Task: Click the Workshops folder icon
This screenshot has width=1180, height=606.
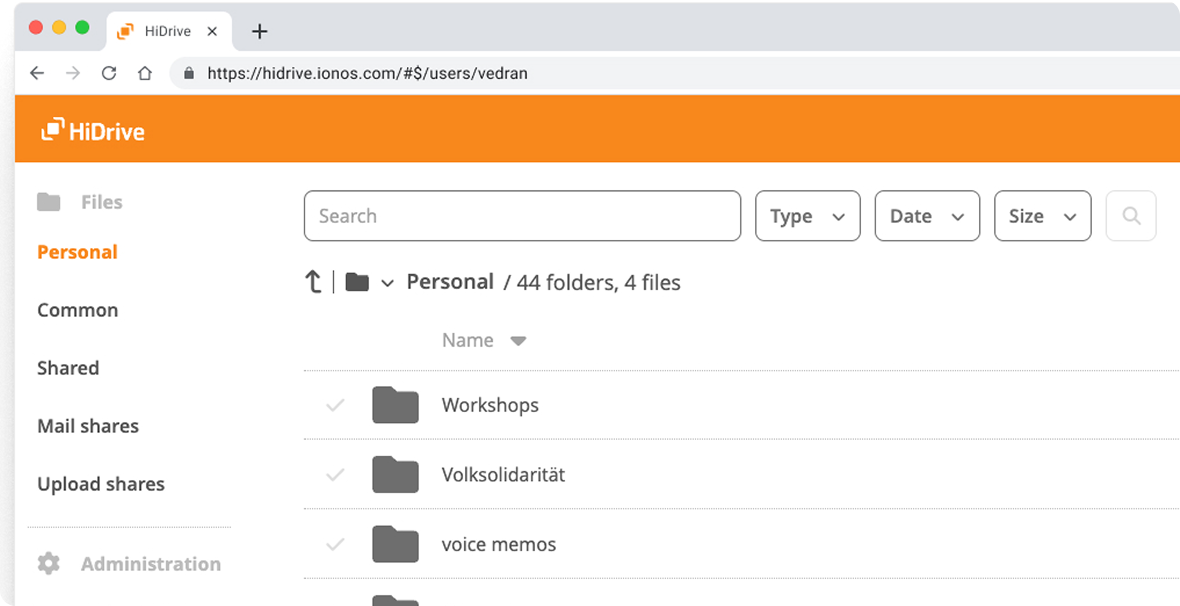Action: pyautogui.click(x=395, y=405)
